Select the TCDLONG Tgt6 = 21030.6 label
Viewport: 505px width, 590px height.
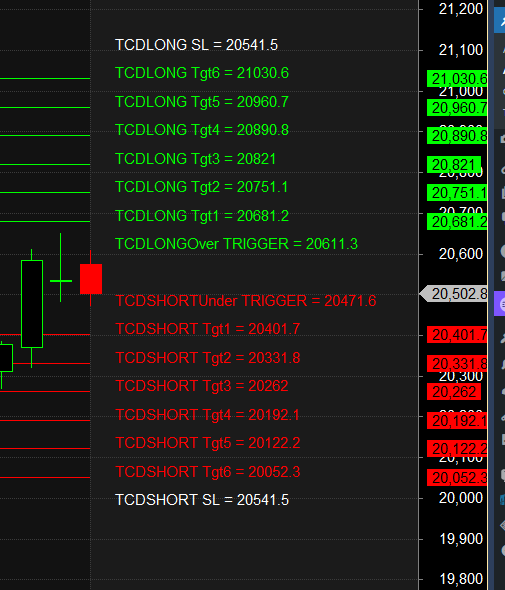point(202,73)
